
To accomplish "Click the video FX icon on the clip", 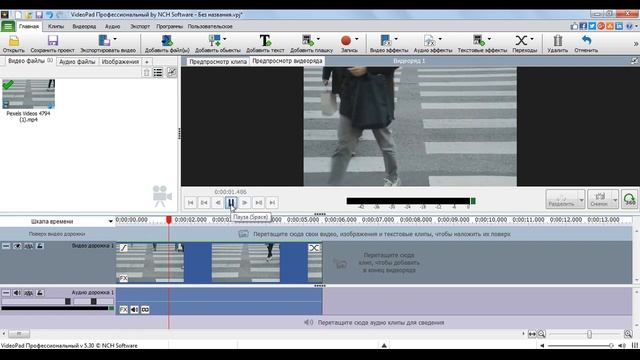I will (123, 278).
